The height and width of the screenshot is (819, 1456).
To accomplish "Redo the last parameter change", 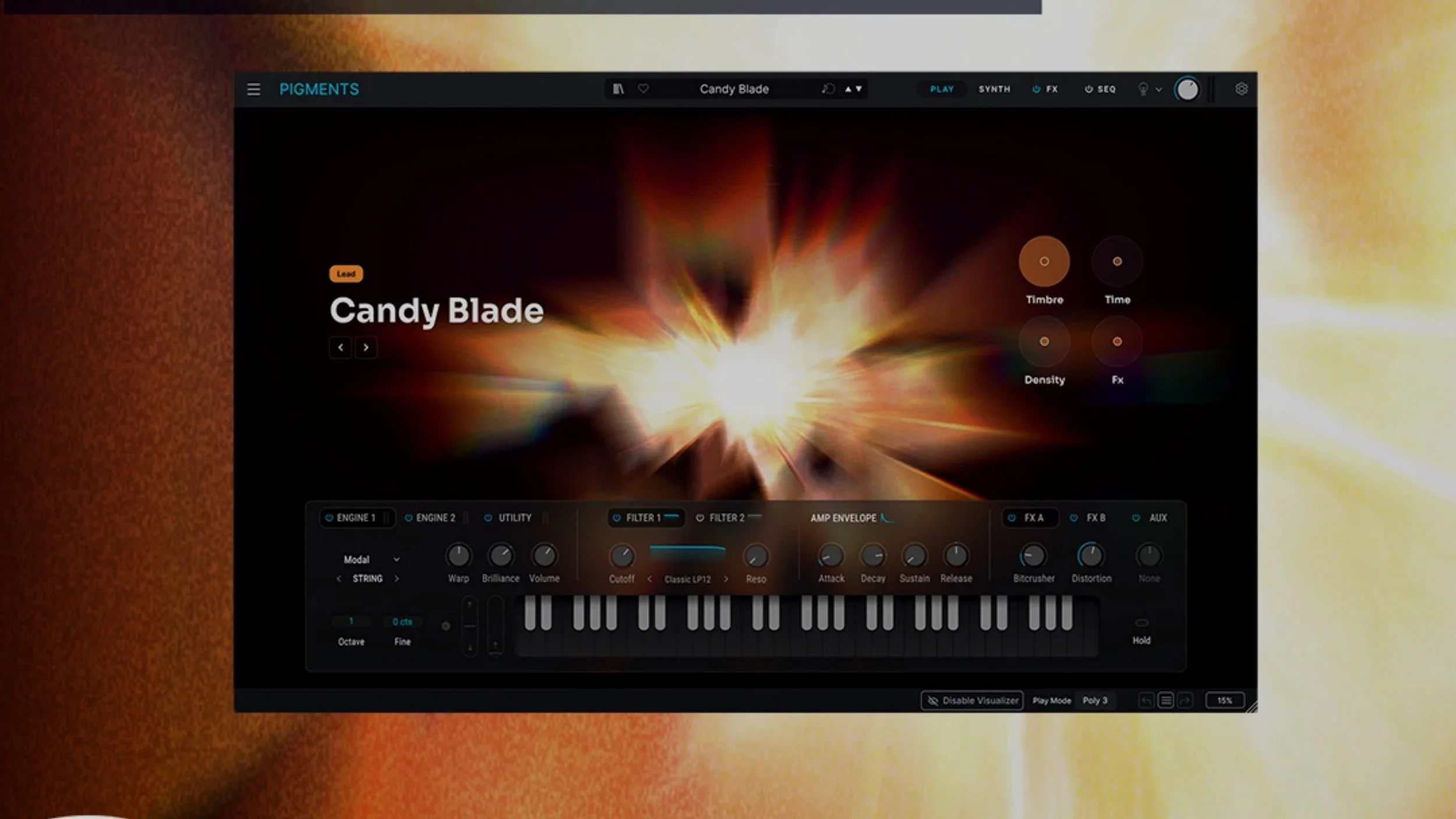I will point(1186,700).
